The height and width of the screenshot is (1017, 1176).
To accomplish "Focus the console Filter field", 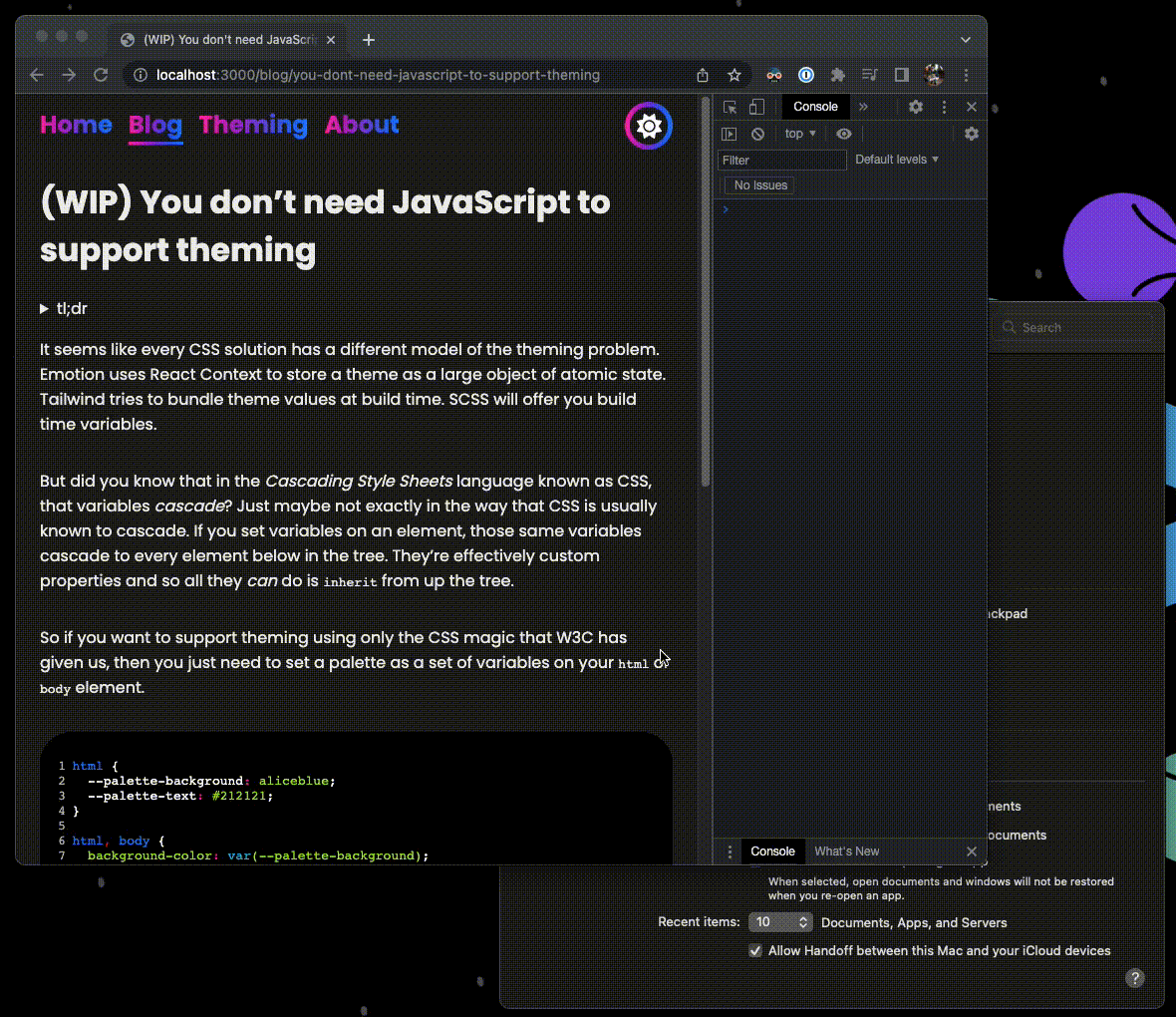I will click(782, 160).
